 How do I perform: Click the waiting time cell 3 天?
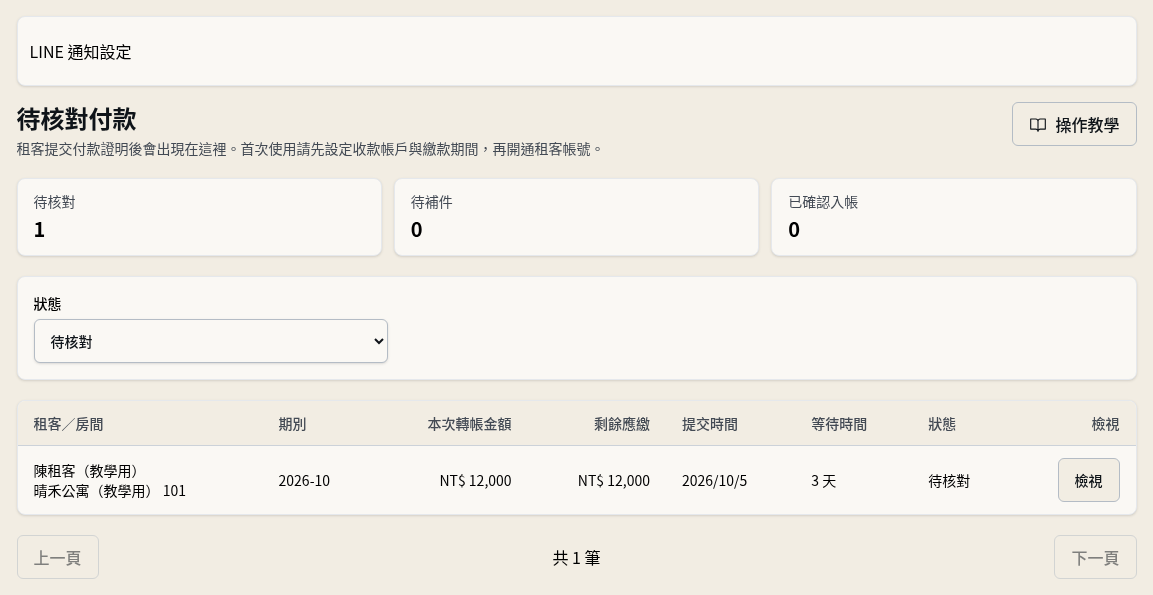click(x=824, y=481)
